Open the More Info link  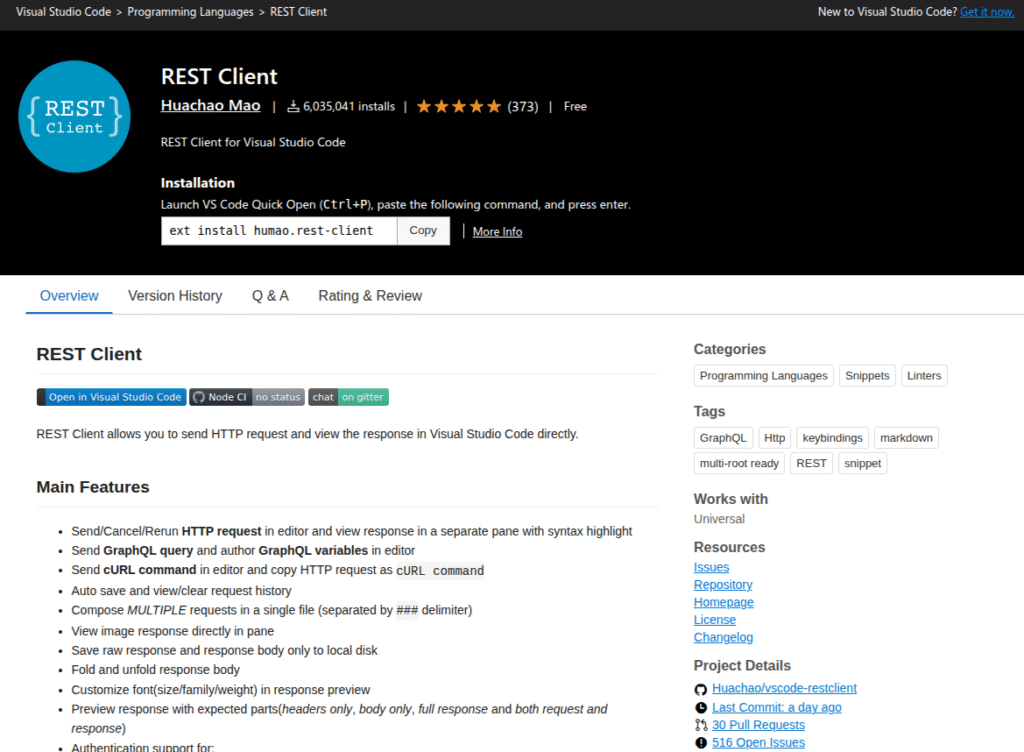point(498,232)
